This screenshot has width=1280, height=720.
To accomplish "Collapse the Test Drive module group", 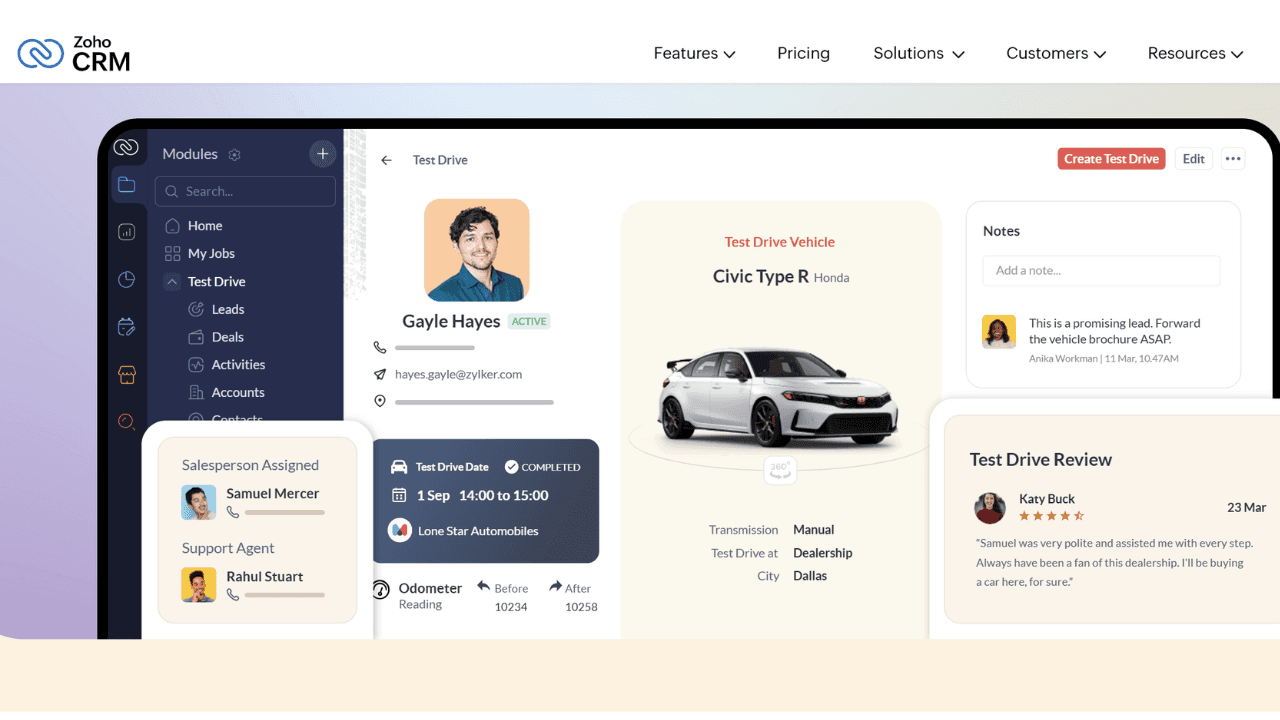I will point(172,282).
